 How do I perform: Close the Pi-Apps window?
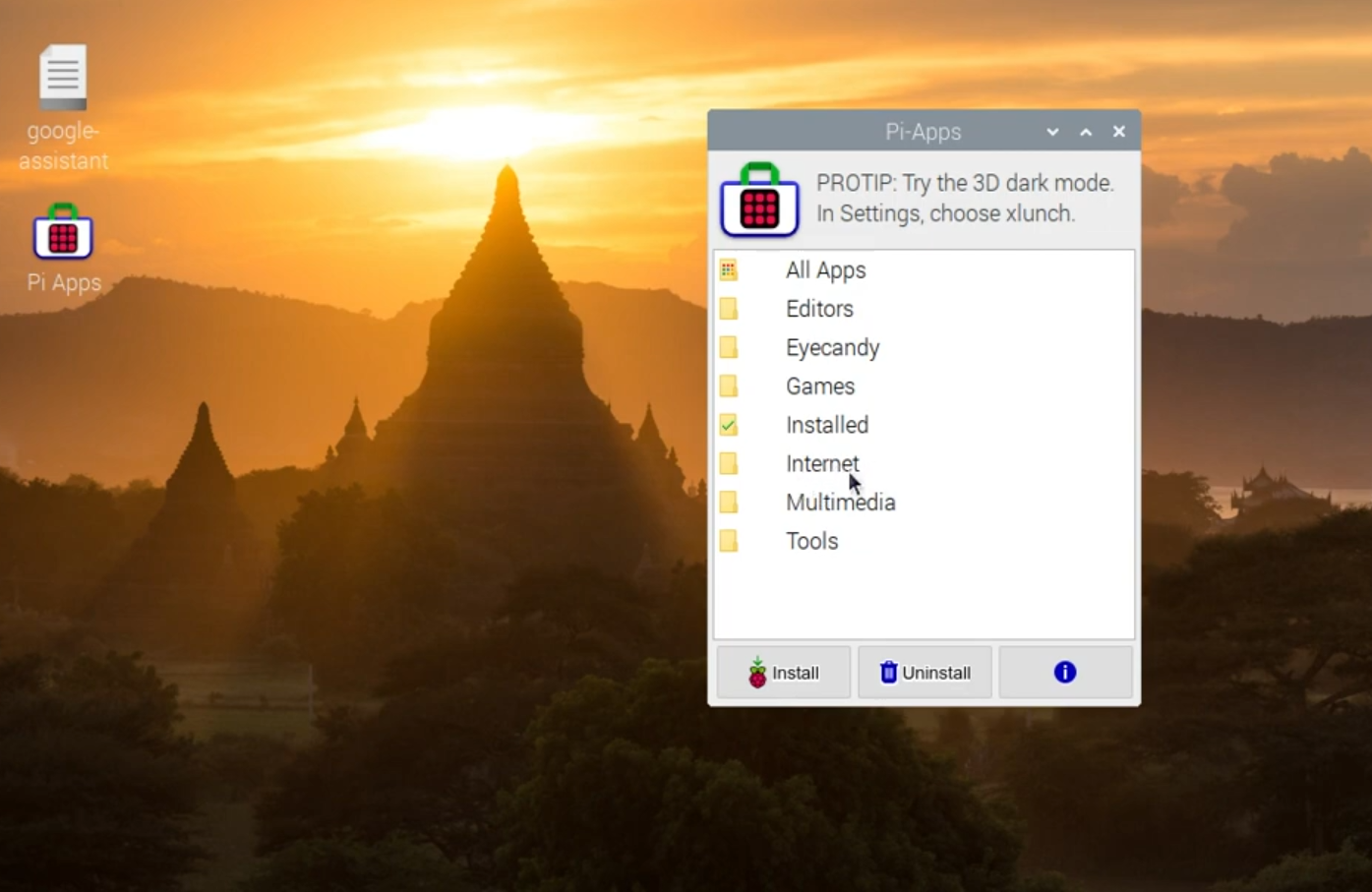1119,132
